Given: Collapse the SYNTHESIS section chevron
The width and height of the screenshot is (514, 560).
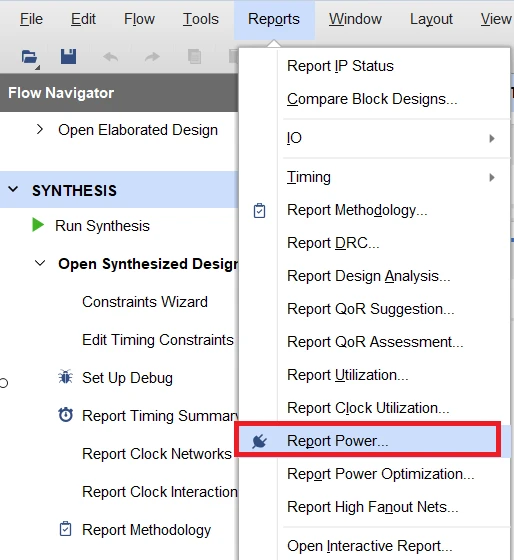Looking at the screenshot, I should pyautogui.click(x=13, y=189).
